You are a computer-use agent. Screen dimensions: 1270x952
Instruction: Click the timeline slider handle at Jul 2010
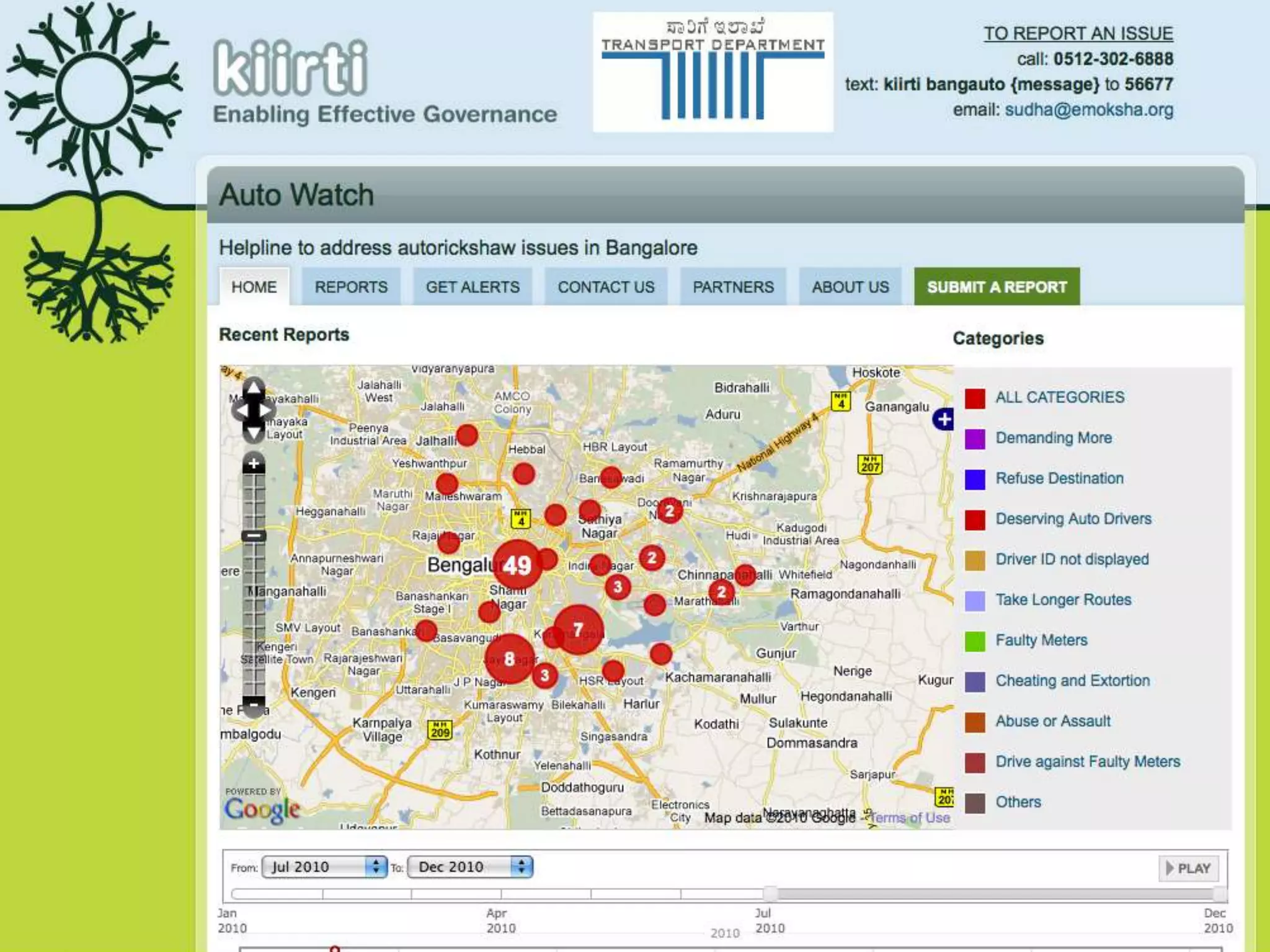pos(770,893)
